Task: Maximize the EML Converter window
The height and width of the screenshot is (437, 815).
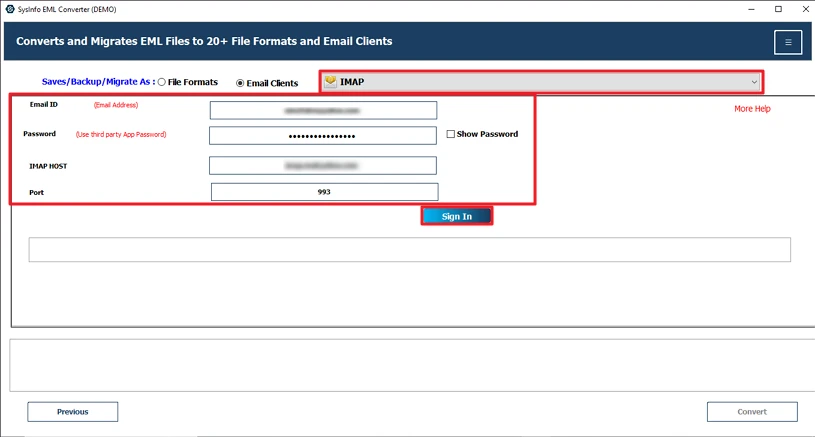Action: click(x=778, y=9)
